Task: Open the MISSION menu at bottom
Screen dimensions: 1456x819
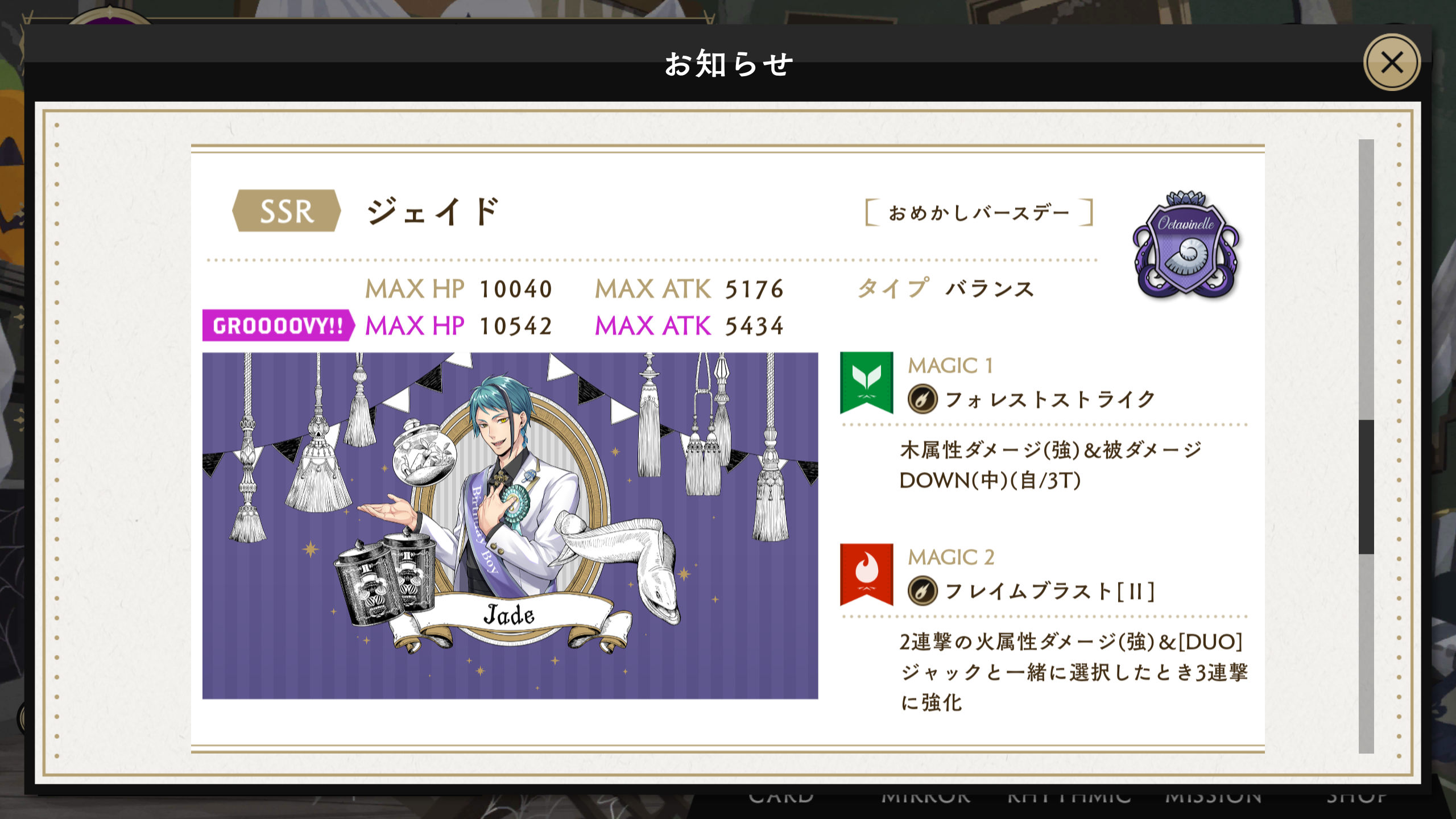Action: tap(1213, 797)
